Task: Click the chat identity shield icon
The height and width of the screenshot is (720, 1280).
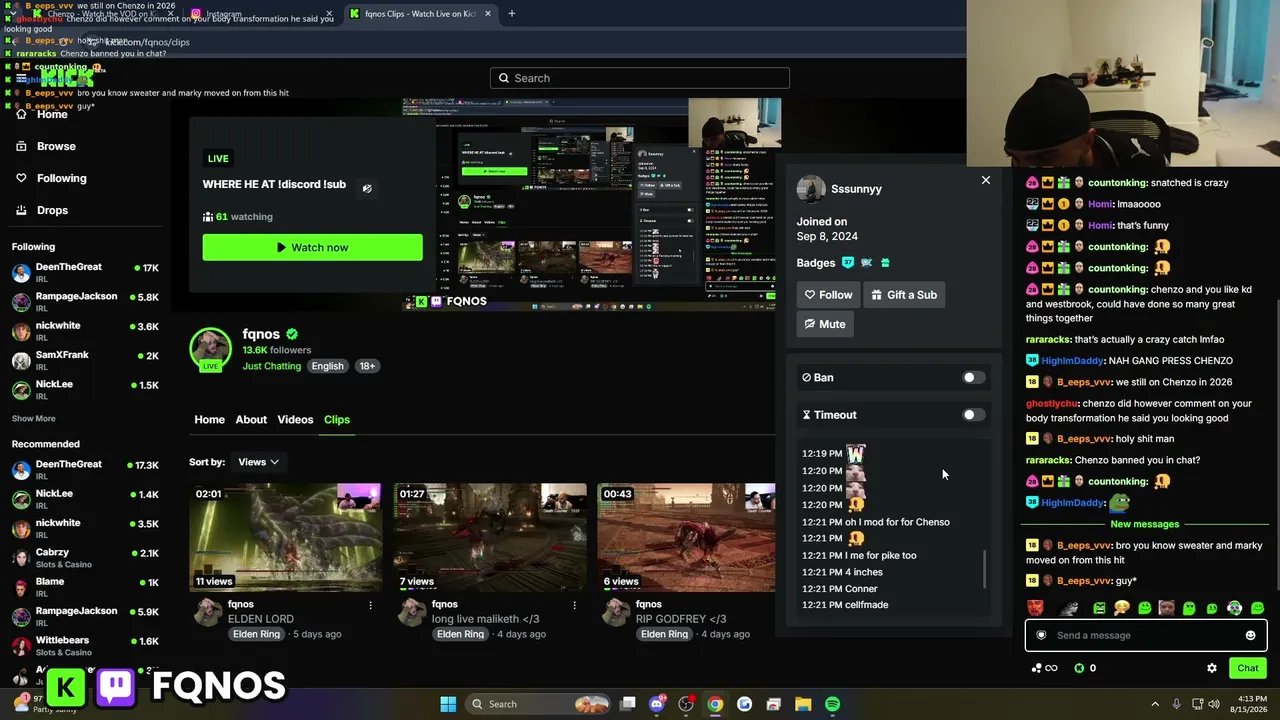Action: point(1041,635)
